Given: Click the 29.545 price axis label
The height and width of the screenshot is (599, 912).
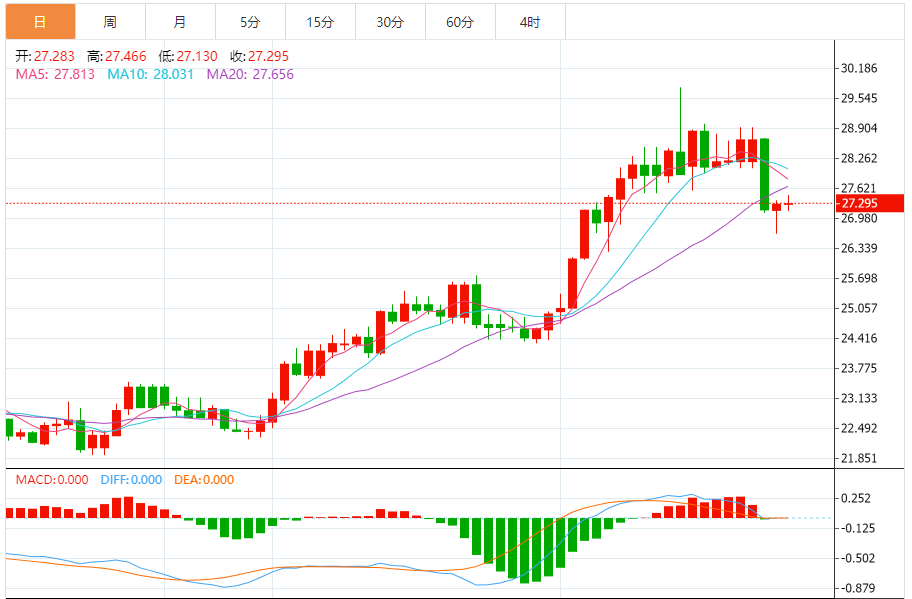Looking at the screenshot, I should [x=859, y=98].
